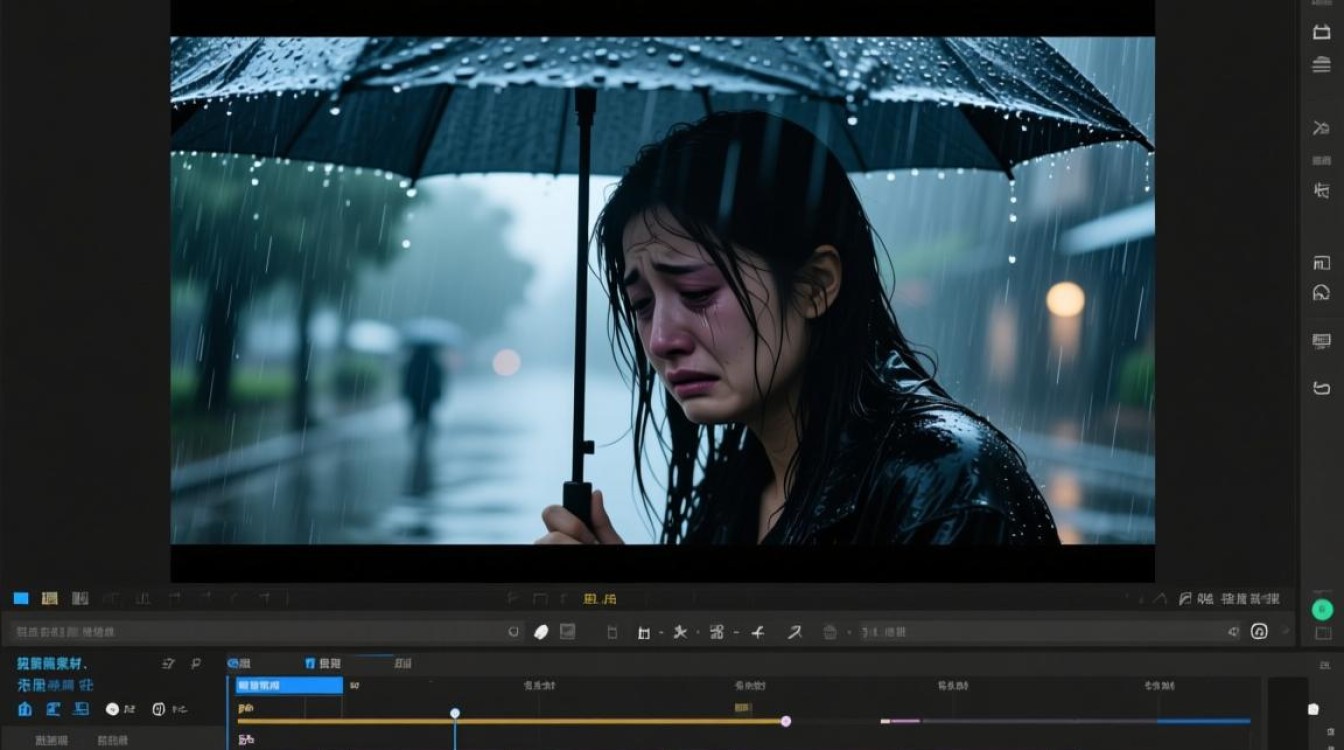Expand the dropdown next to the basket icon
The height and width of the screenshot is (750, 1344).
coord(850,633)
